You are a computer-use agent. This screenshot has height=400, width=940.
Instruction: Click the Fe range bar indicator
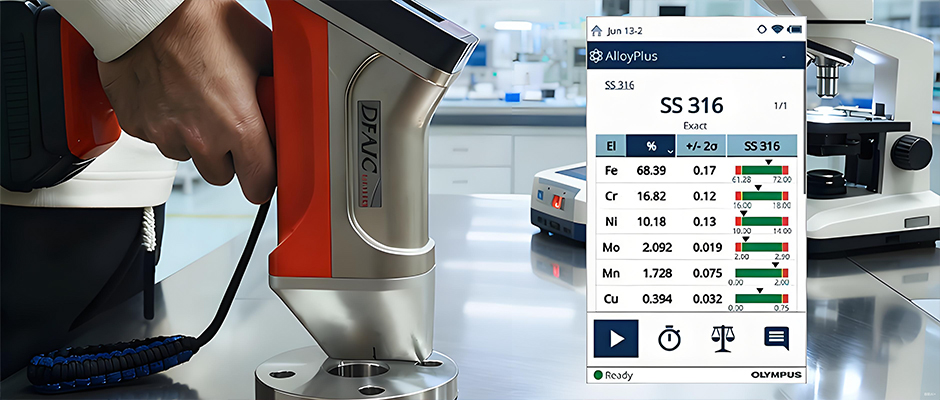(x=762, y=170)
